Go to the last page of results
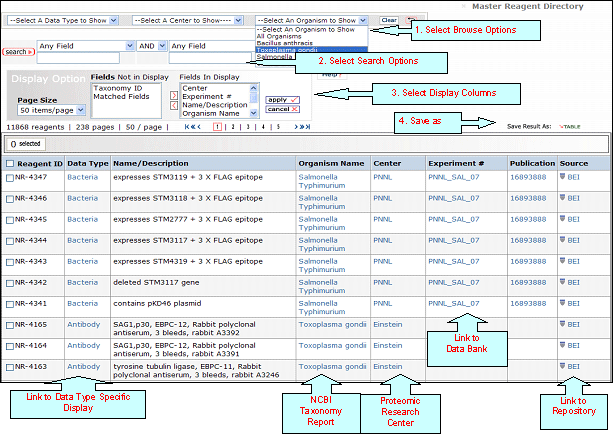Image resolution: width=614 pixels, height=434 pixels. (x=306, y=128)
